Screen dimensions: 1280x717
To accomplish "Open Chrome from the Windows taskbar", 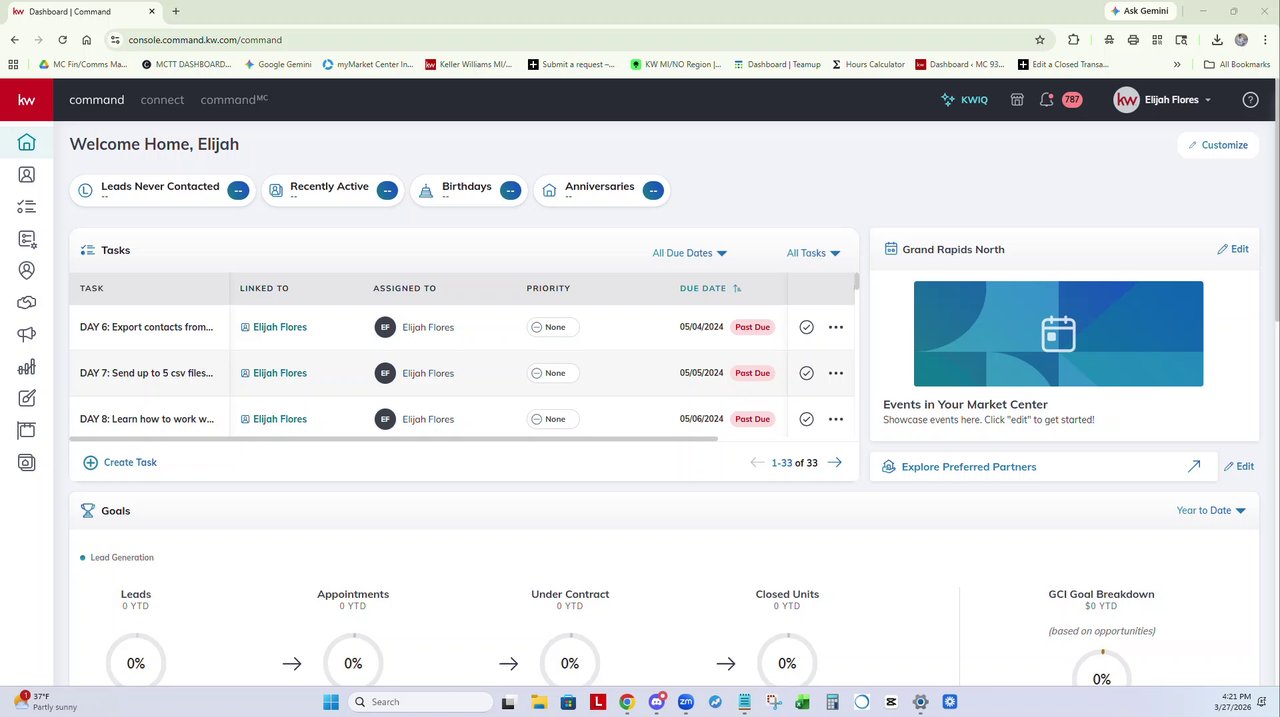I will 626,702.
